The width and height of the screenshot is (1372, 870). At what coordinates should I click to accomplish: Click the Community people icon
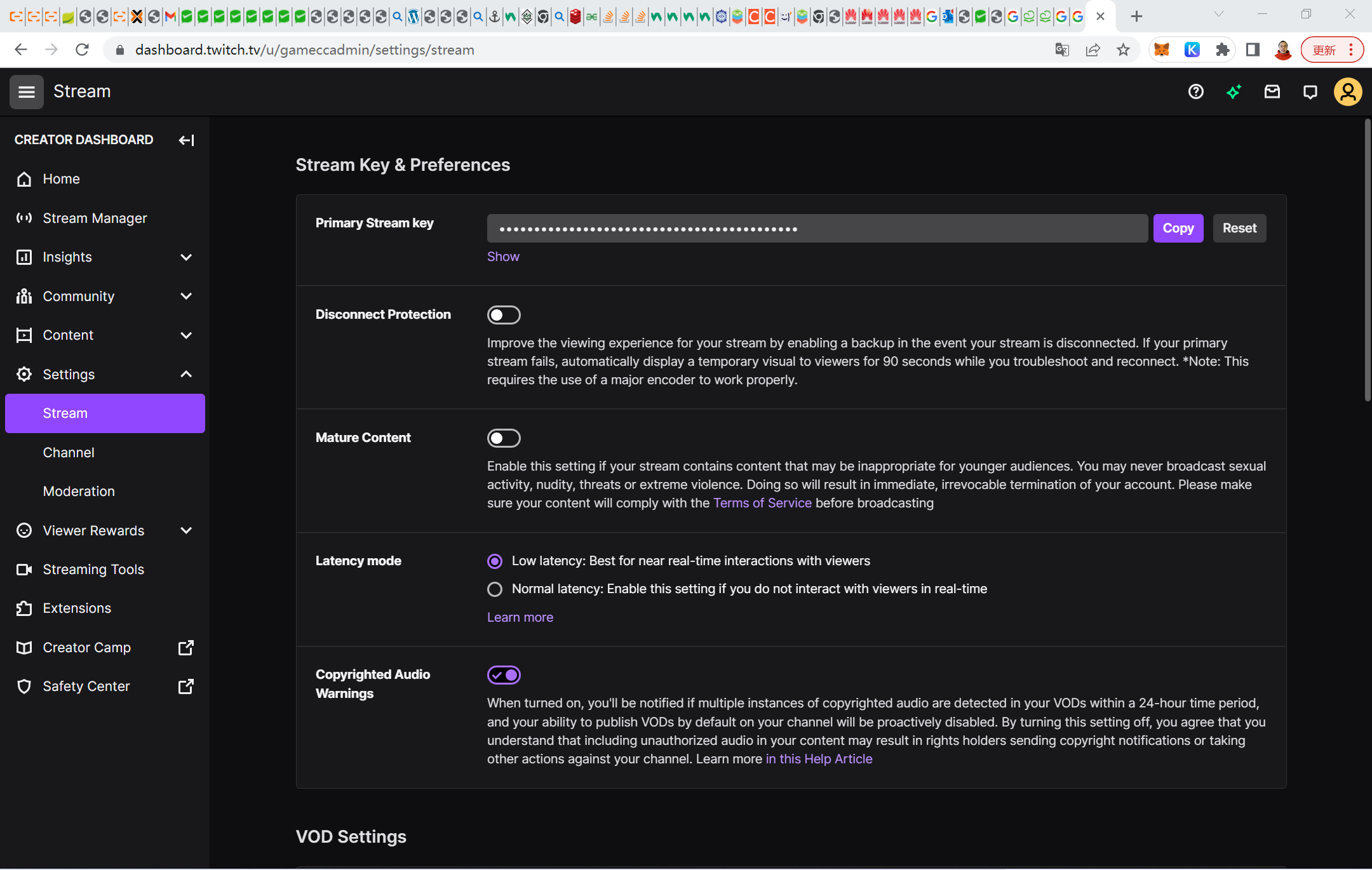click(24, 296)
